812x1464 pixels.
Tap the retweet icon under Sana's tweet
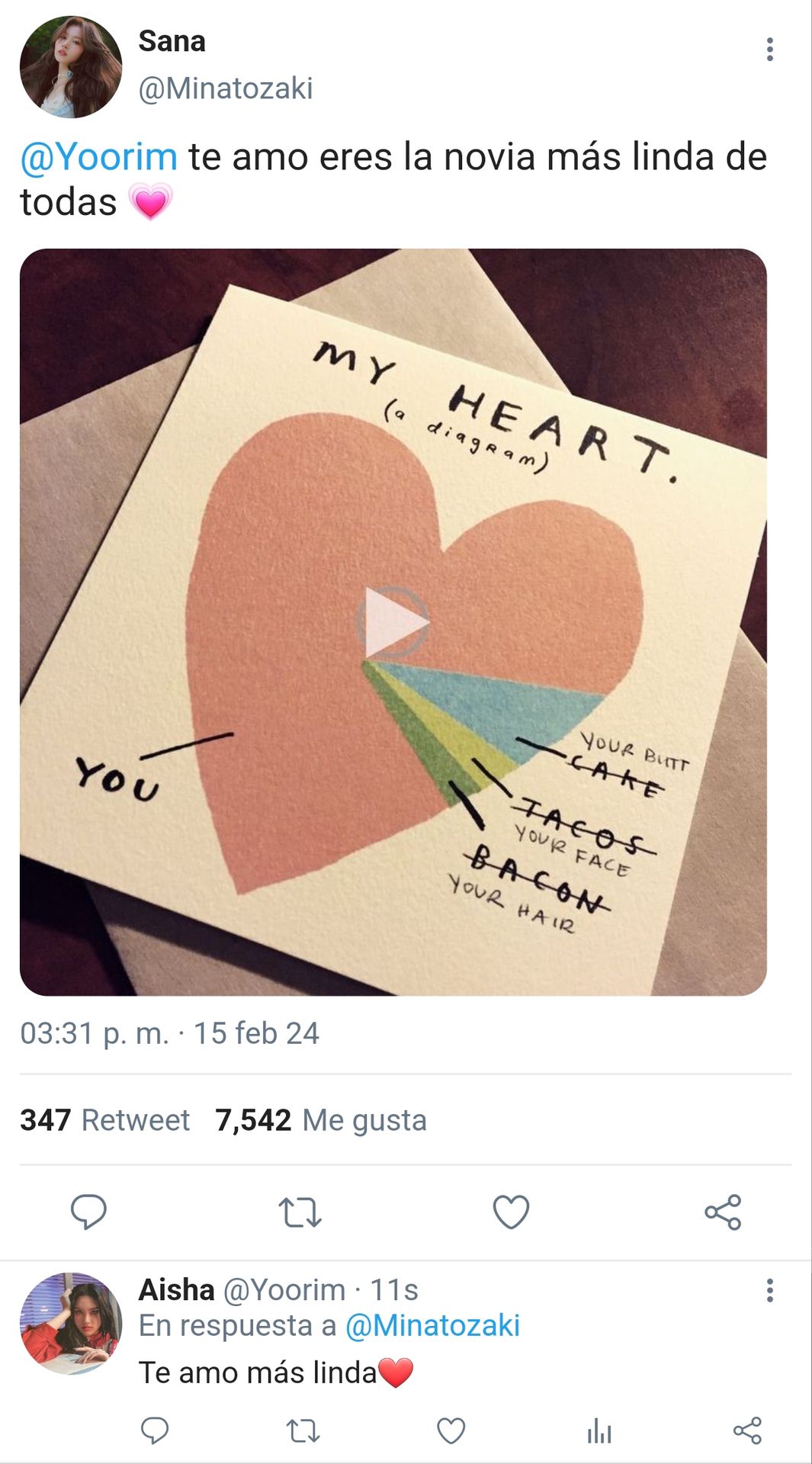click(300, 1212)
